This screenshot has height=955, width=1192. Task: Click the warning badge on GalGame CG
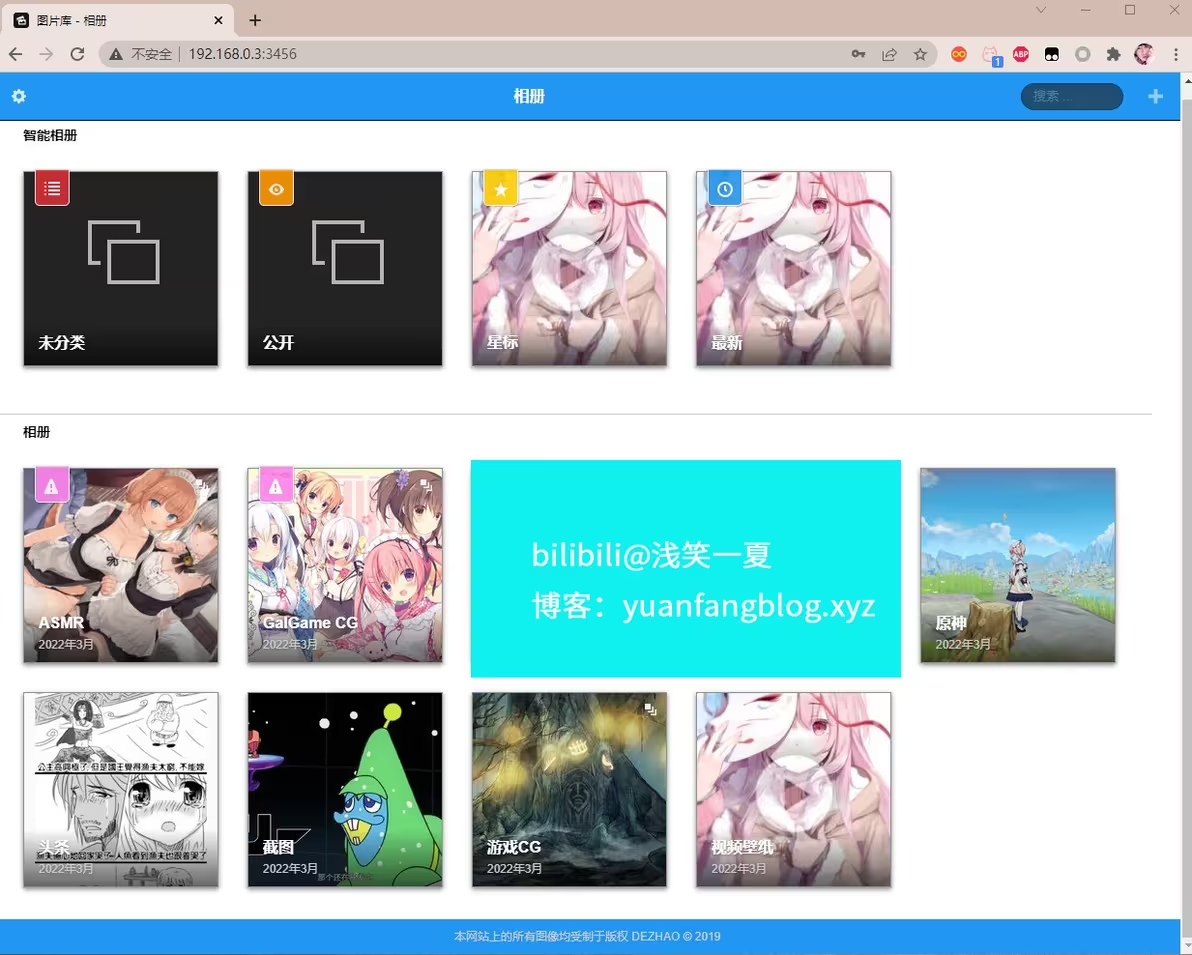click(x=276, y=485)
